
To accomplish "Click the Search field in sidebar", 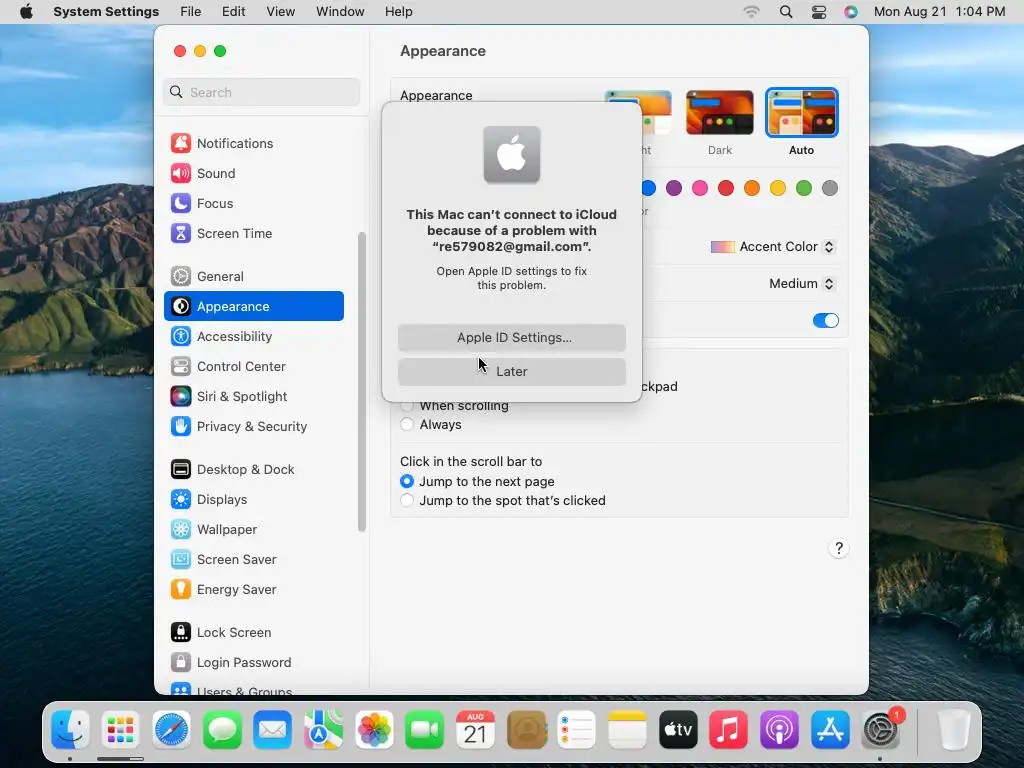I will (261, 92).
